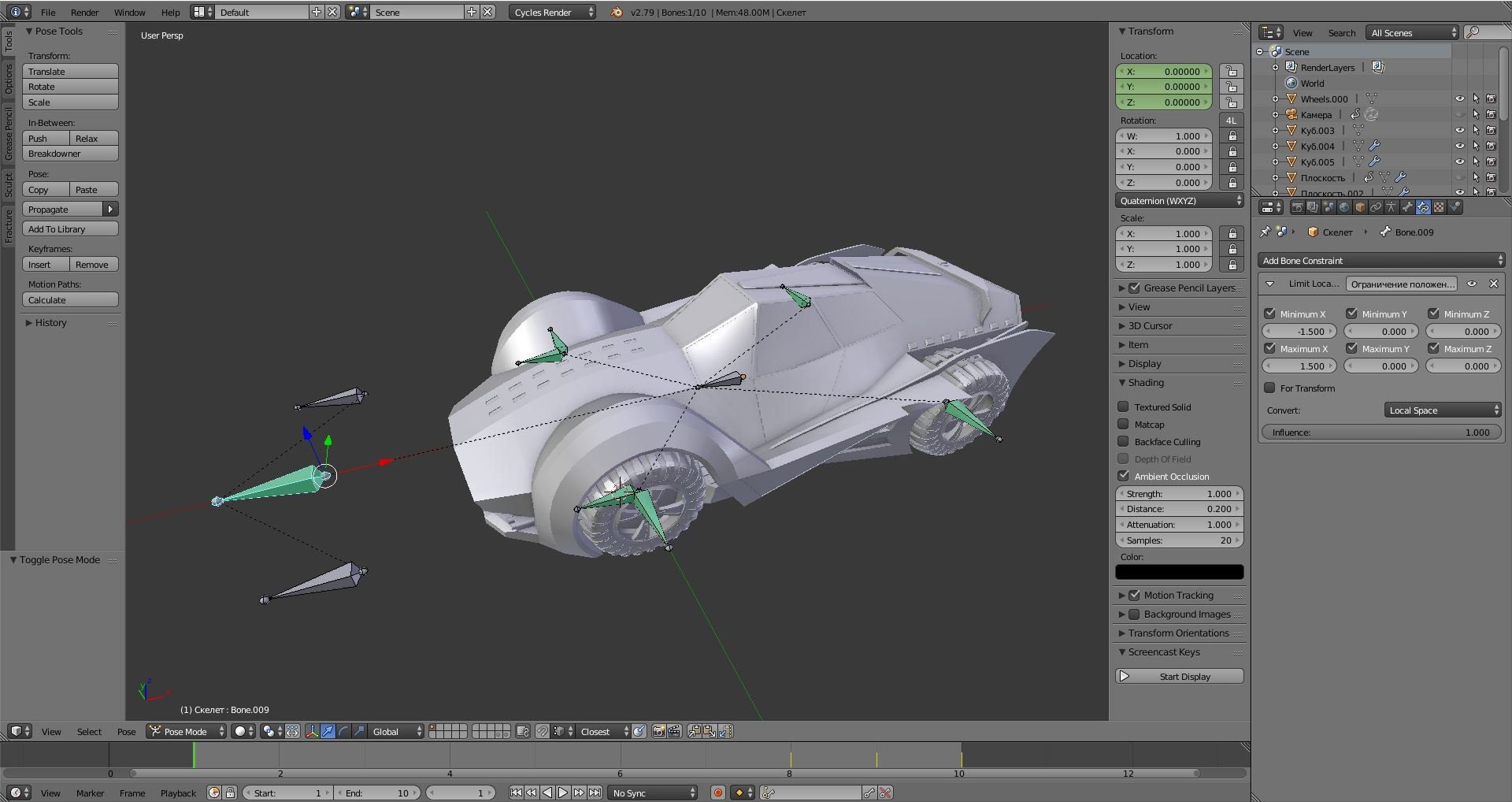Select the rotate manipulator icon
The width and height of the screenshot is (1512, 802).
[x=343, y=731]
